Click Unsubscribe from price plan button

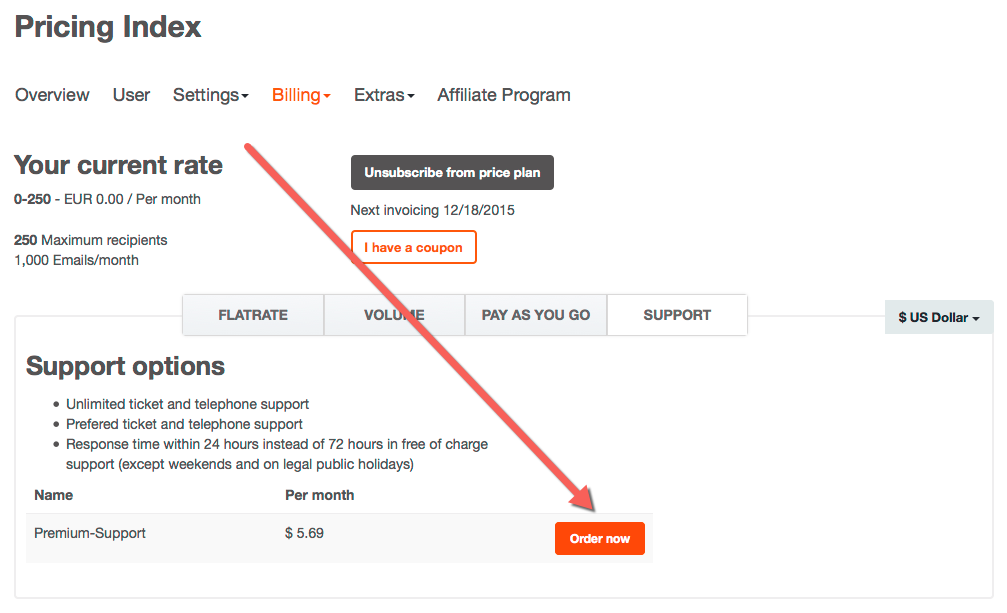pos(452,173)
